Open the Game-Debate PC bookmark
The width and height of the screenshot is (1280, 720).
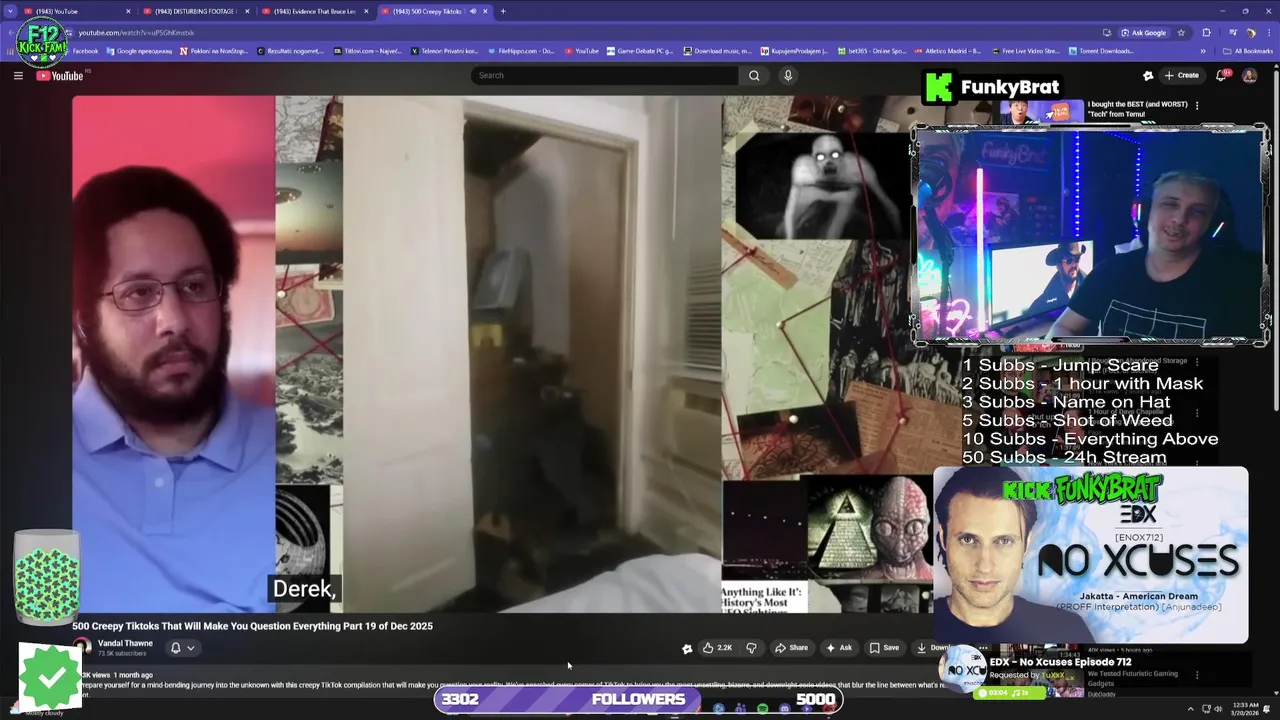640,51
